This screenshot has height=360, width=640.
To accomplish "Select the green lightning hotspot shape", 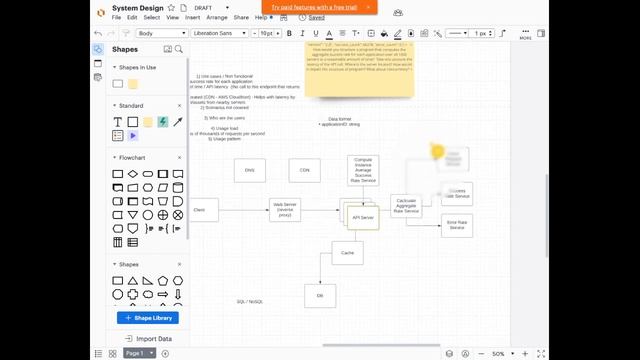I will pyautogui.click(x=163, y=122).
